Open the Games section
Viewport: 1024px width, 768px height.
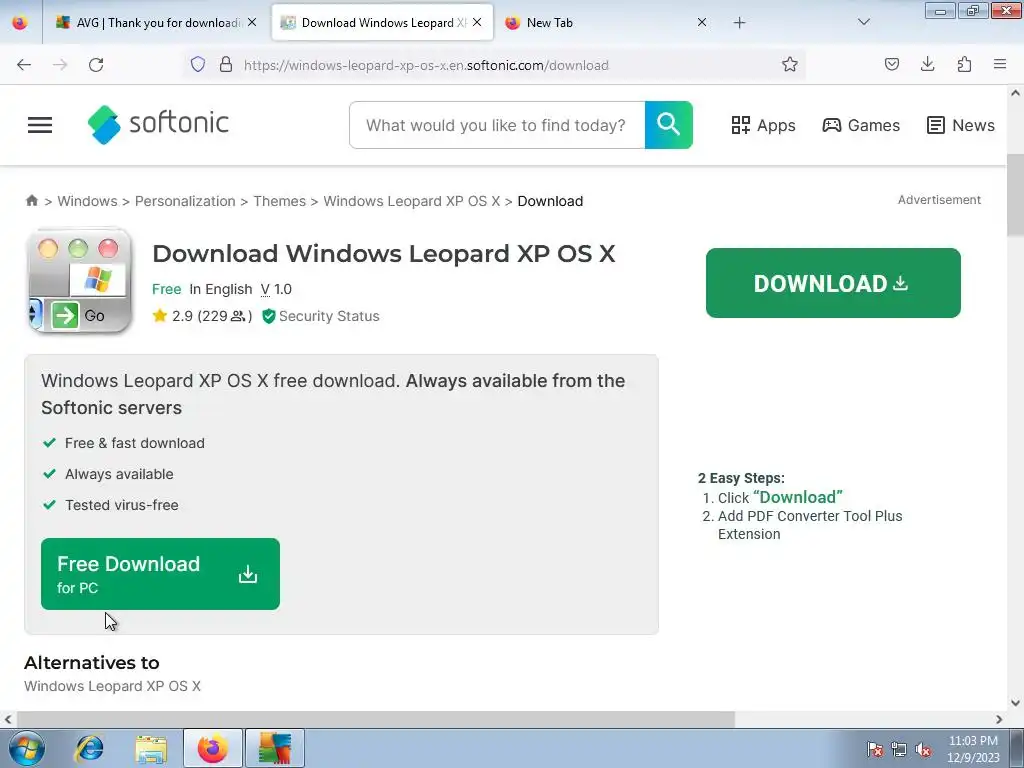click(861, 125)
